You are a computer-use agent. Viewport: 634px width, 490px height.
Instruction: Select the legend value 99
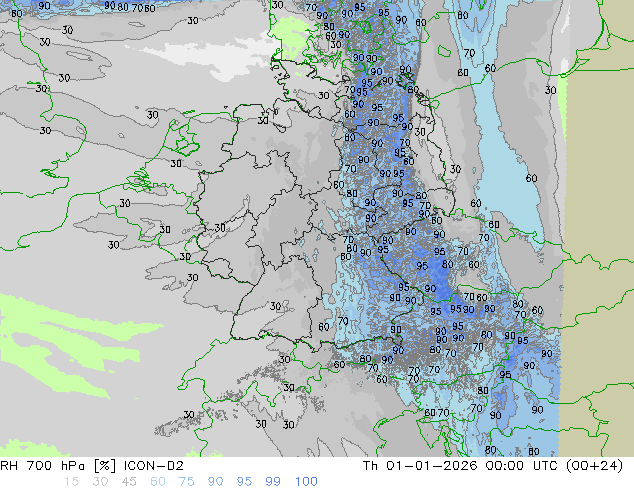[273, 482]
